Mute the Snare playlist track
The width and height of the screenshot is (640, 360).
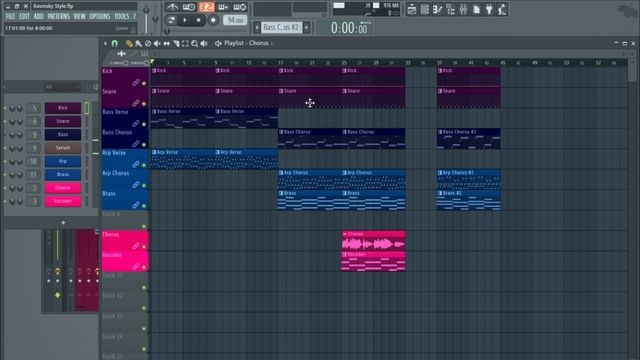[144, 104]
